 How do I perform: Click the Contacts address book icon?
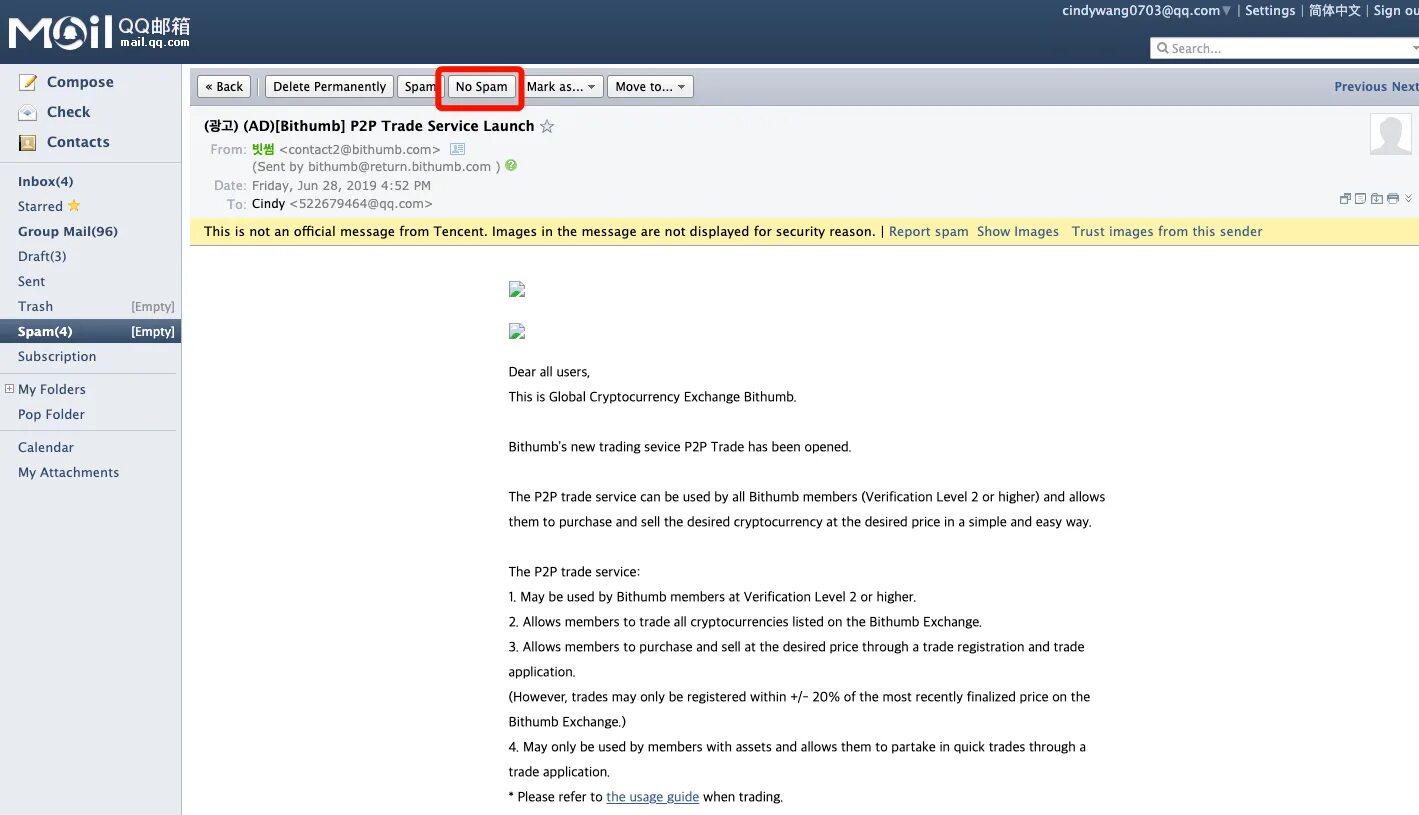pyautogui.click(x=28, y=142)
